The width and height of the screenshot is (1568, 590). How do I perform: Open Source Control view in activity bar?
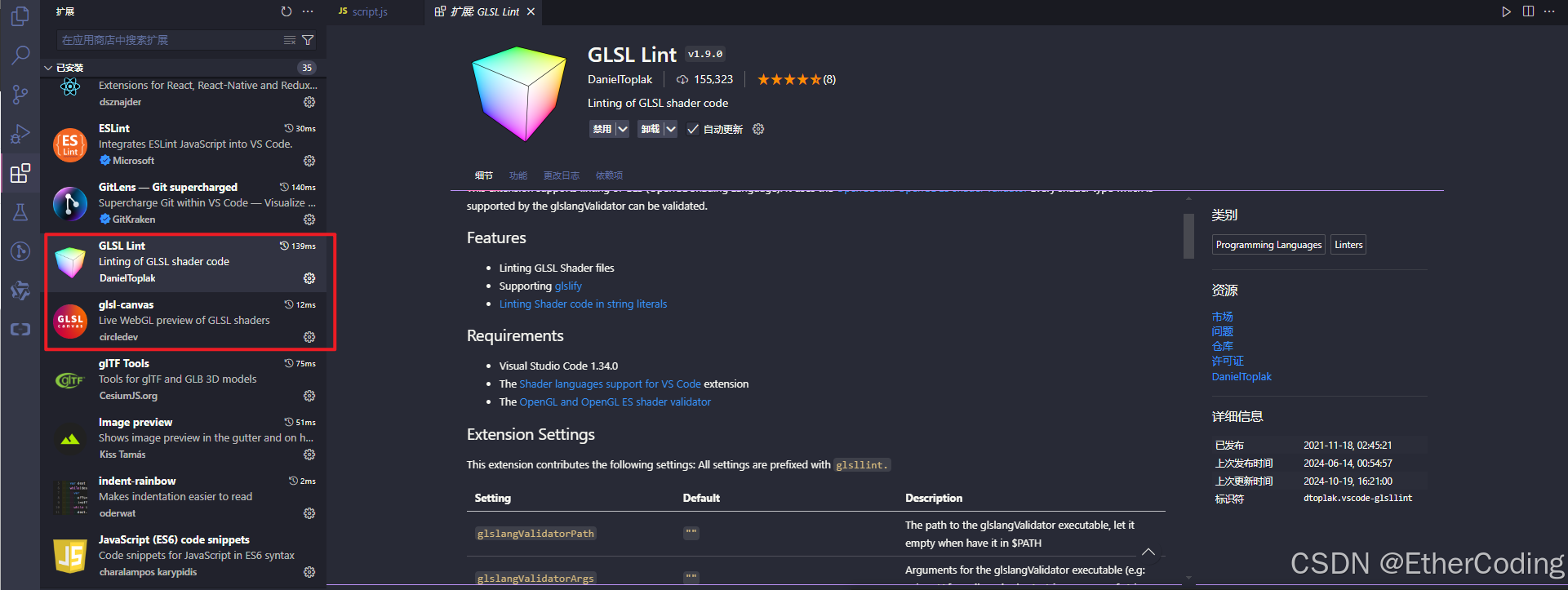(x=20, y=94)
